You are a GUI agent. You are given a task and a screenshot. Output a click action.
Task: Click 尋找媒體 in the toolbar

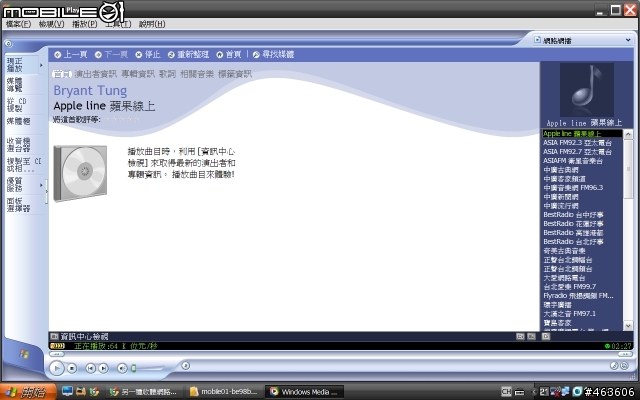coord(273,54)
